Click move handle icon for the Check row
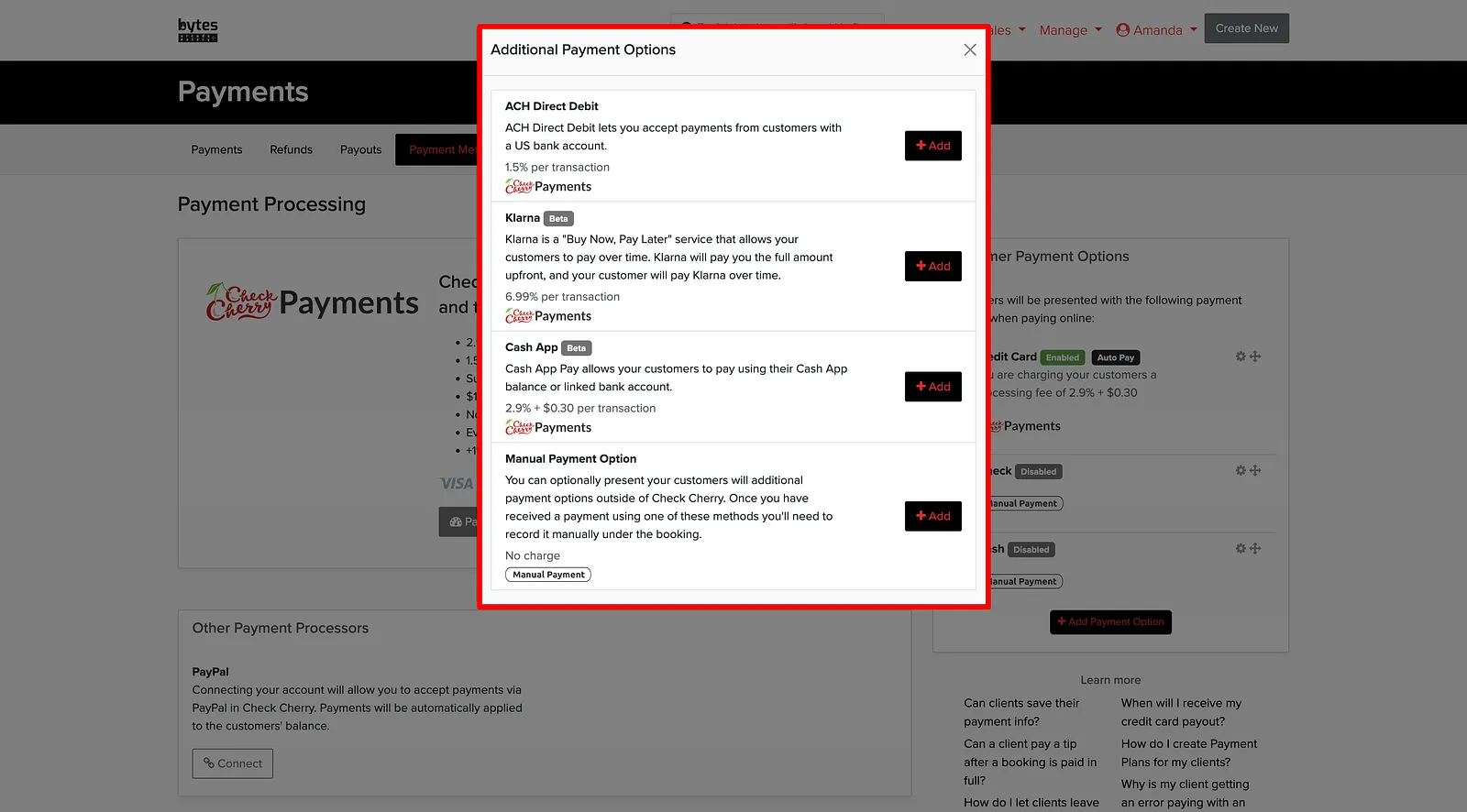The image size is (1467, 812). coord(1255,470)
